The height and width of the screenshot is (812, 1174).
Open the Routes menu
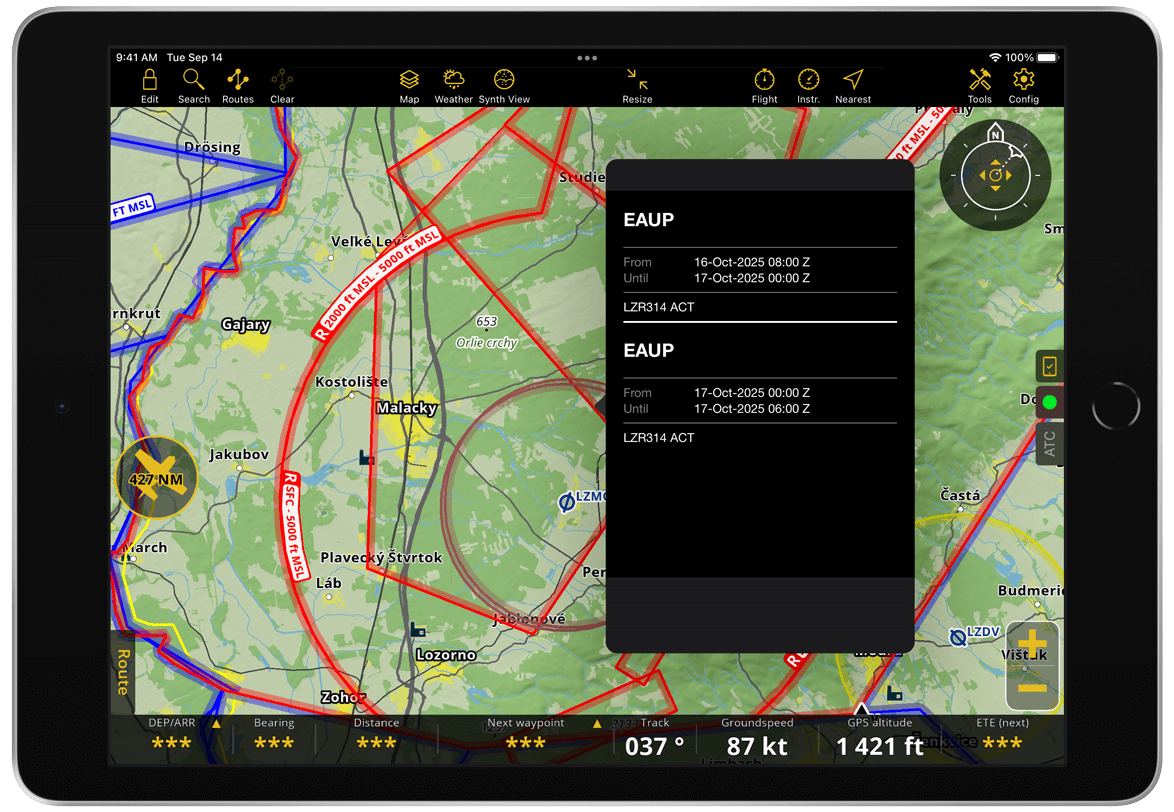(238, 86)
